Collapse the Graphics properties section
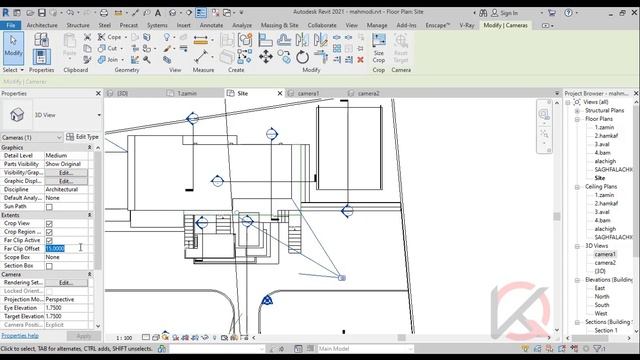Viewport: 640px width, 360px height. [89, 147]
